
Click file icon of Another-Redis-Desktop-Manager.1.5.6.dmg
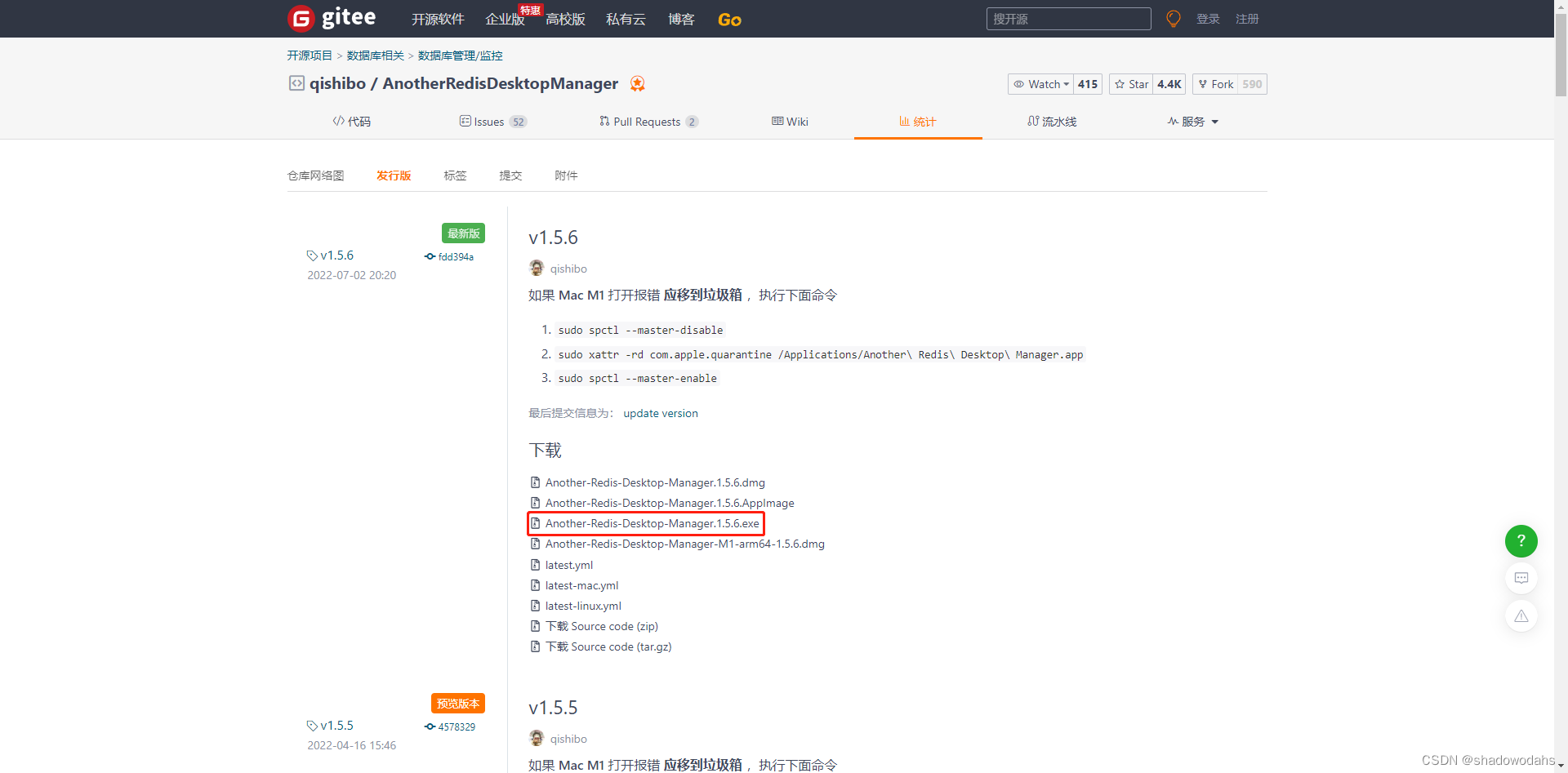coord(536,482)
